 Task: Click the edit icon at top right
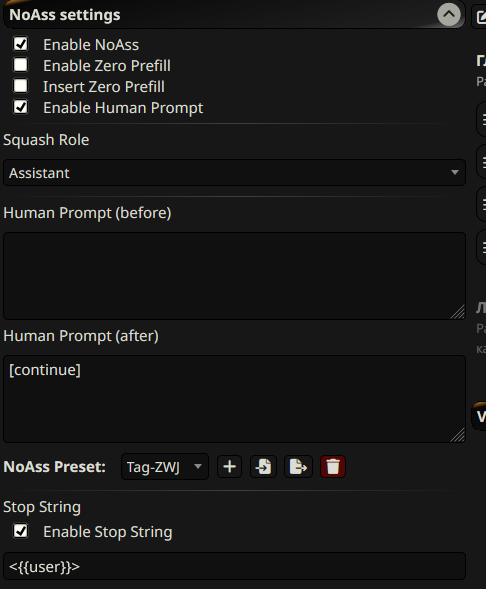480,17
